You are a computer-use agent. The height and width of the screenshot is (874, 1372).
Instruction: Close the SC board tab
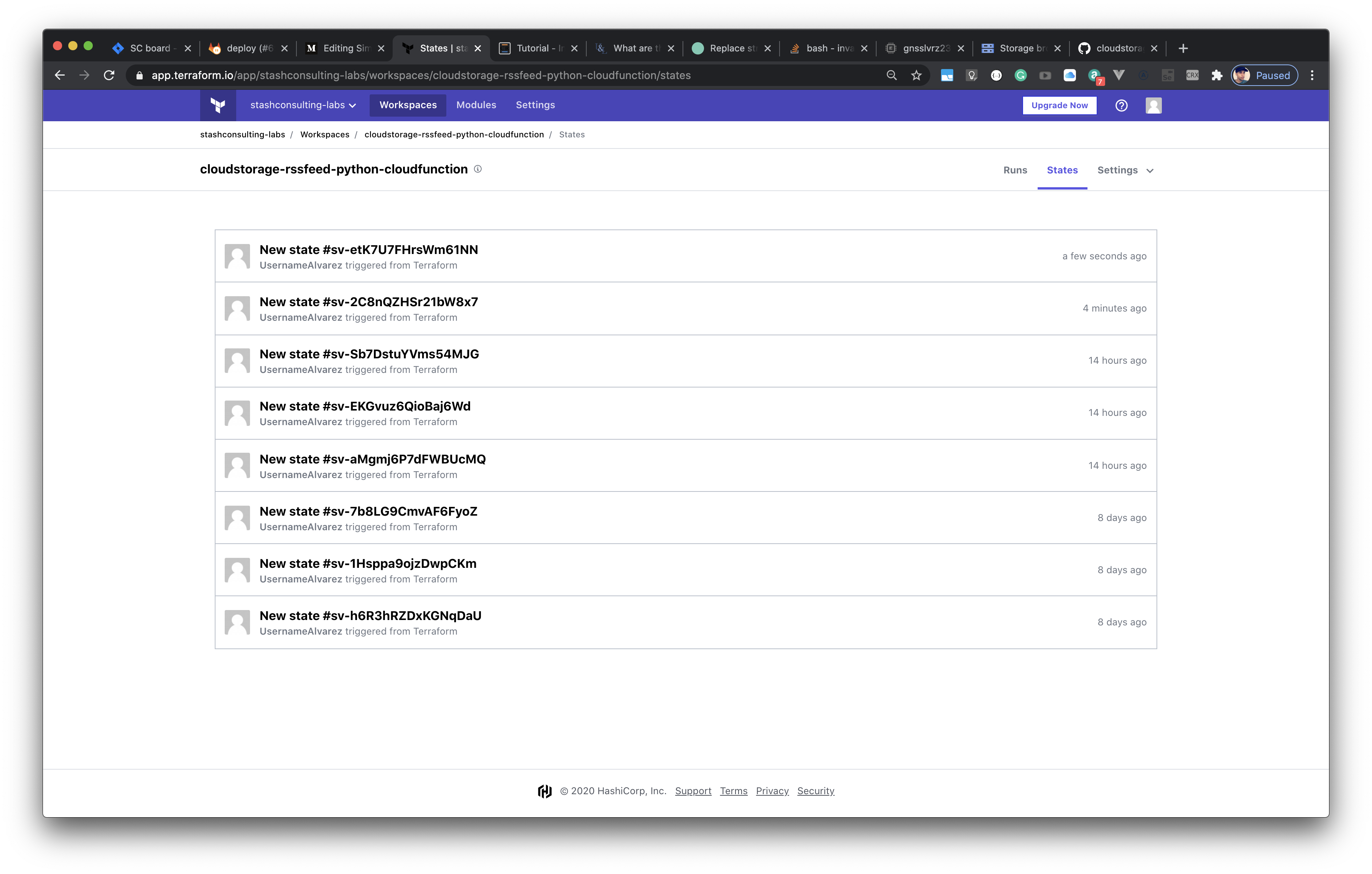pyautogui.click(x=188, y=48)
